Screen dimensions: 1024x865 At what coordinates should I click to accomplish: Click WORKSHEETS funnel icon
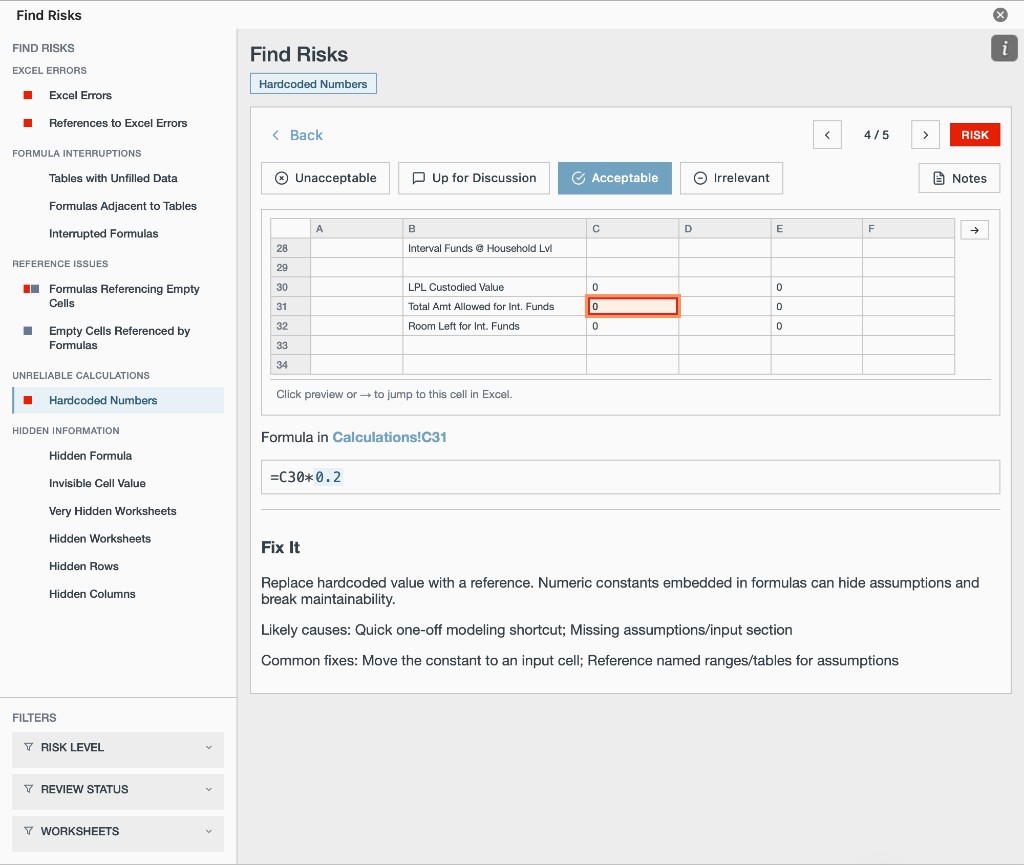(29, 830)
